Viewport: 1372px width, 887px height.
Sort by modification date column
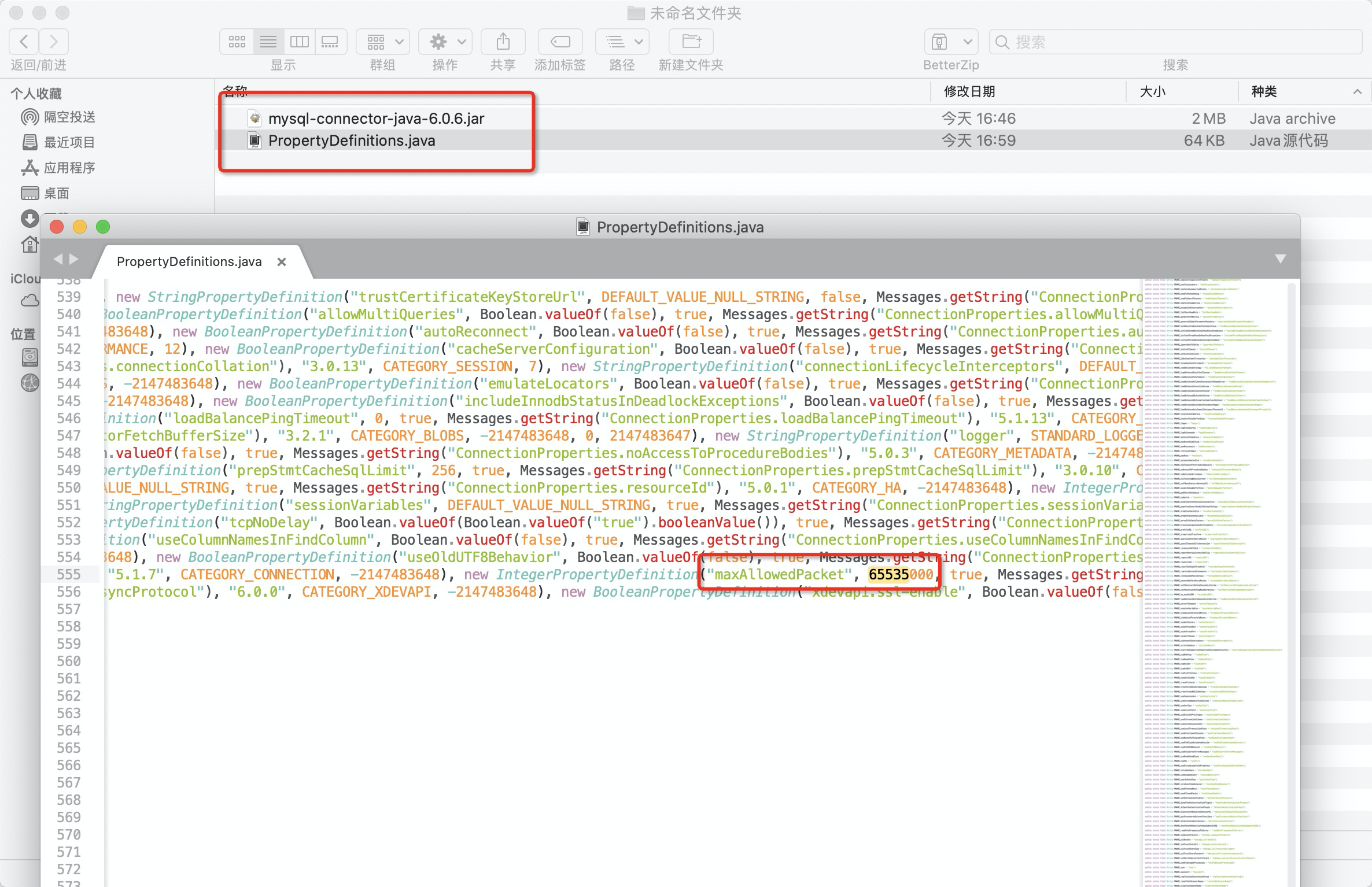coord(969,91)
